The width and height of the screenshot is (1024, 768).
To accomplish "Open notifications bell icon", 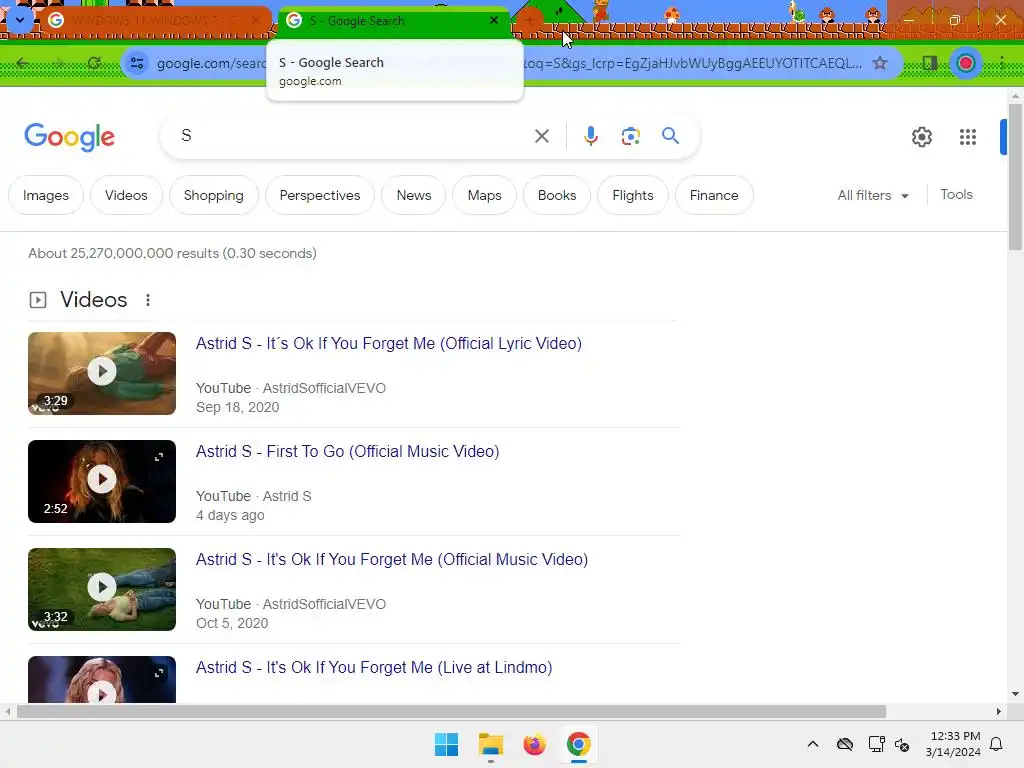I will tap(997, 744).
